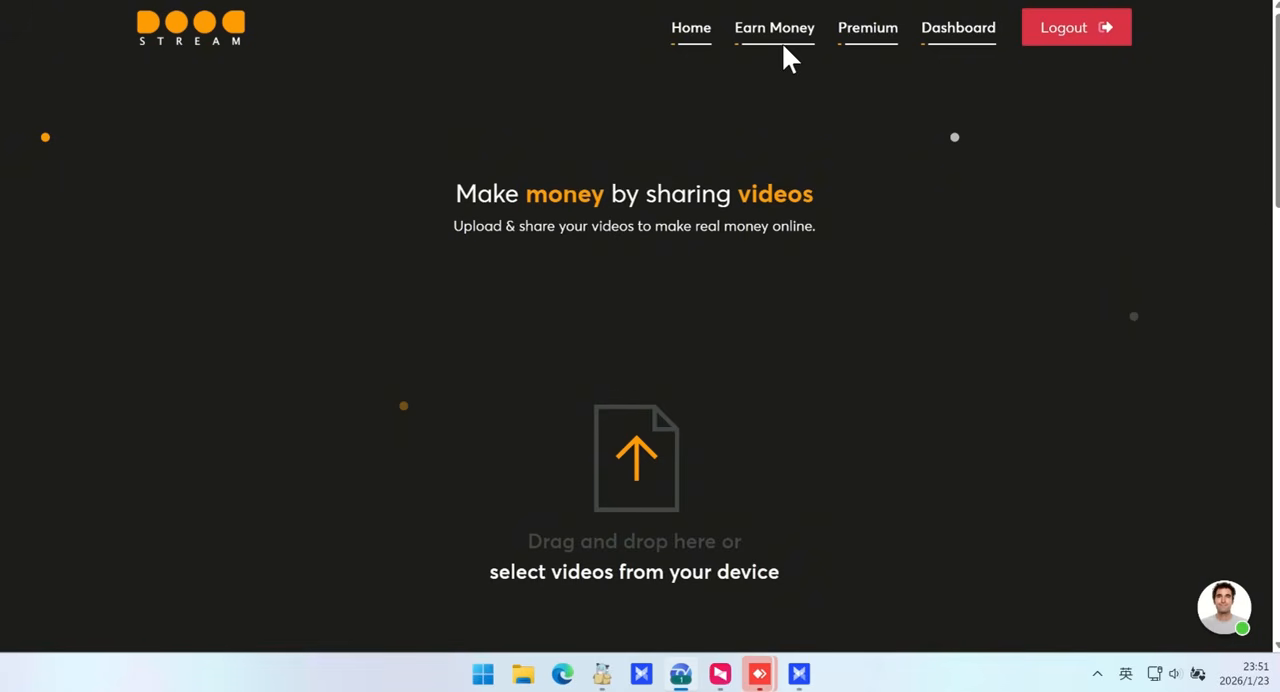Open the volume speaker tray icon

[x=1175, y=674]
